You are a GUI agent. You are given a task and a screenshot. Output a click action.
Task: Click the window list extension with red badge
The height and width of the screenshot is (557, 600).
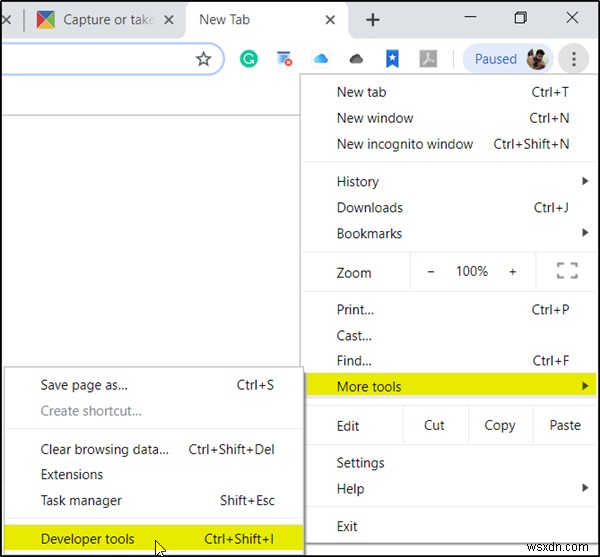pos(284,59)
